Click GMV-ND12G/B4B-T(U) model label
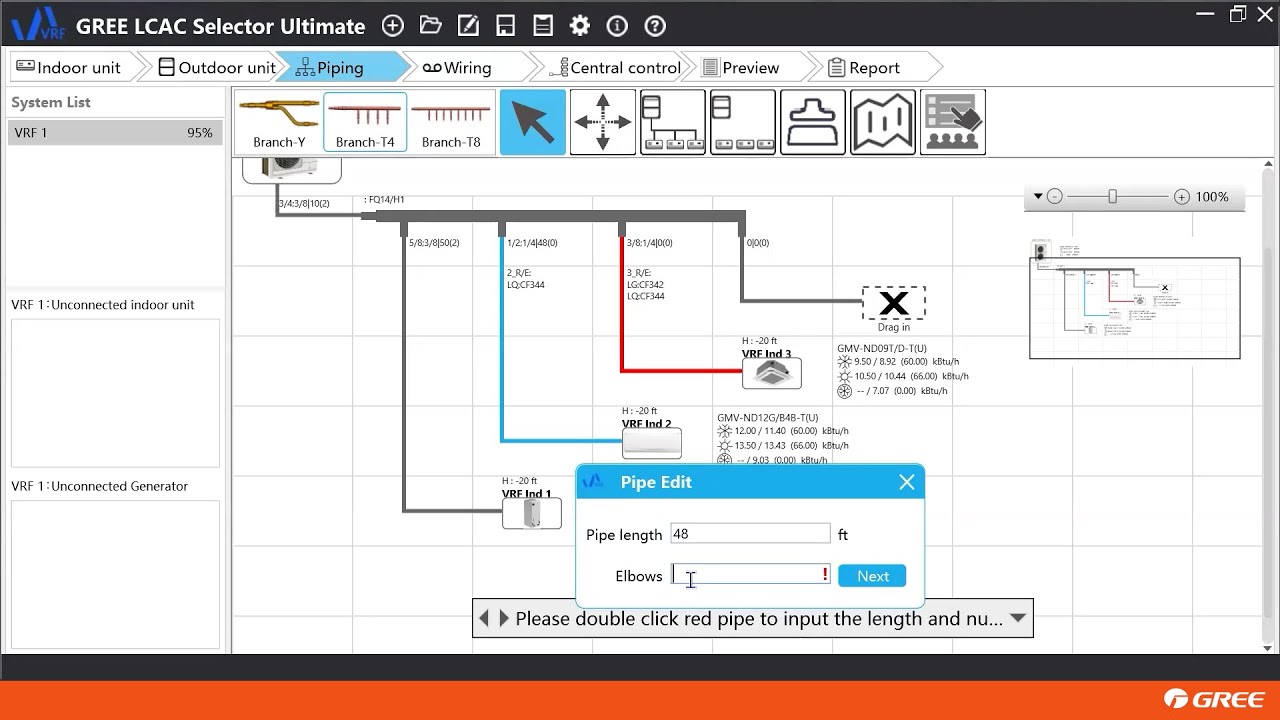The height and width of the screenshot is (720, 1280). (x=767, y=418)
